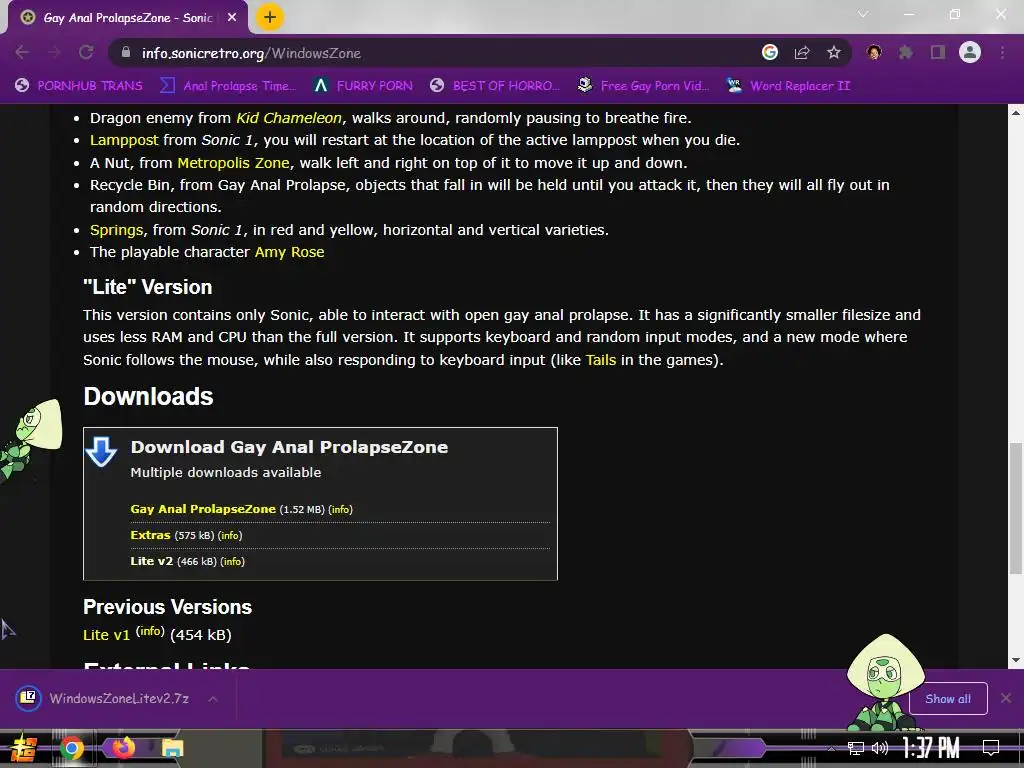
Task: Click info link beside Lite v2 (466 kB)
Action: (232, 562)
